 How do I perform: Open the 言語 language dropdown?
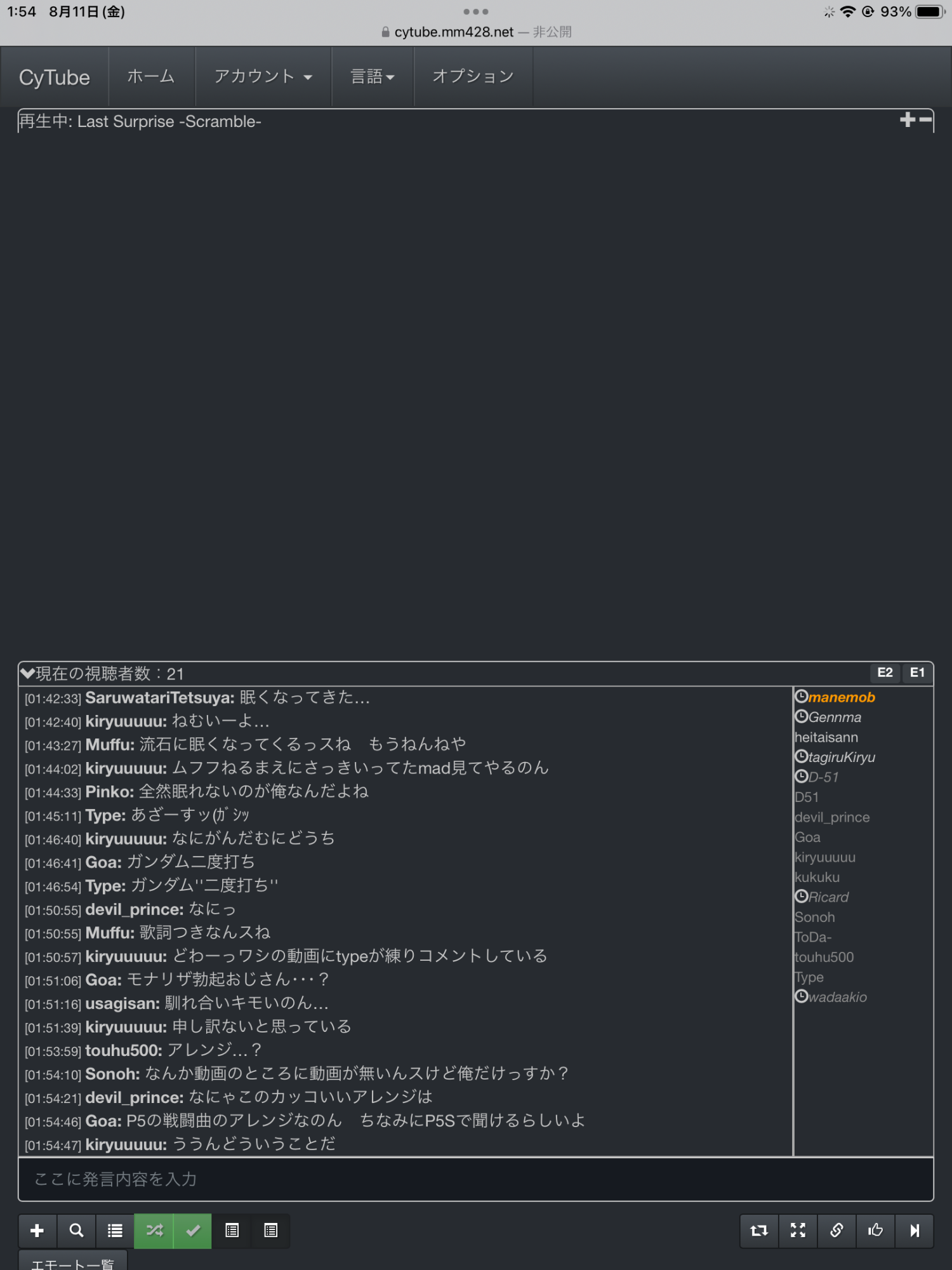373,77
